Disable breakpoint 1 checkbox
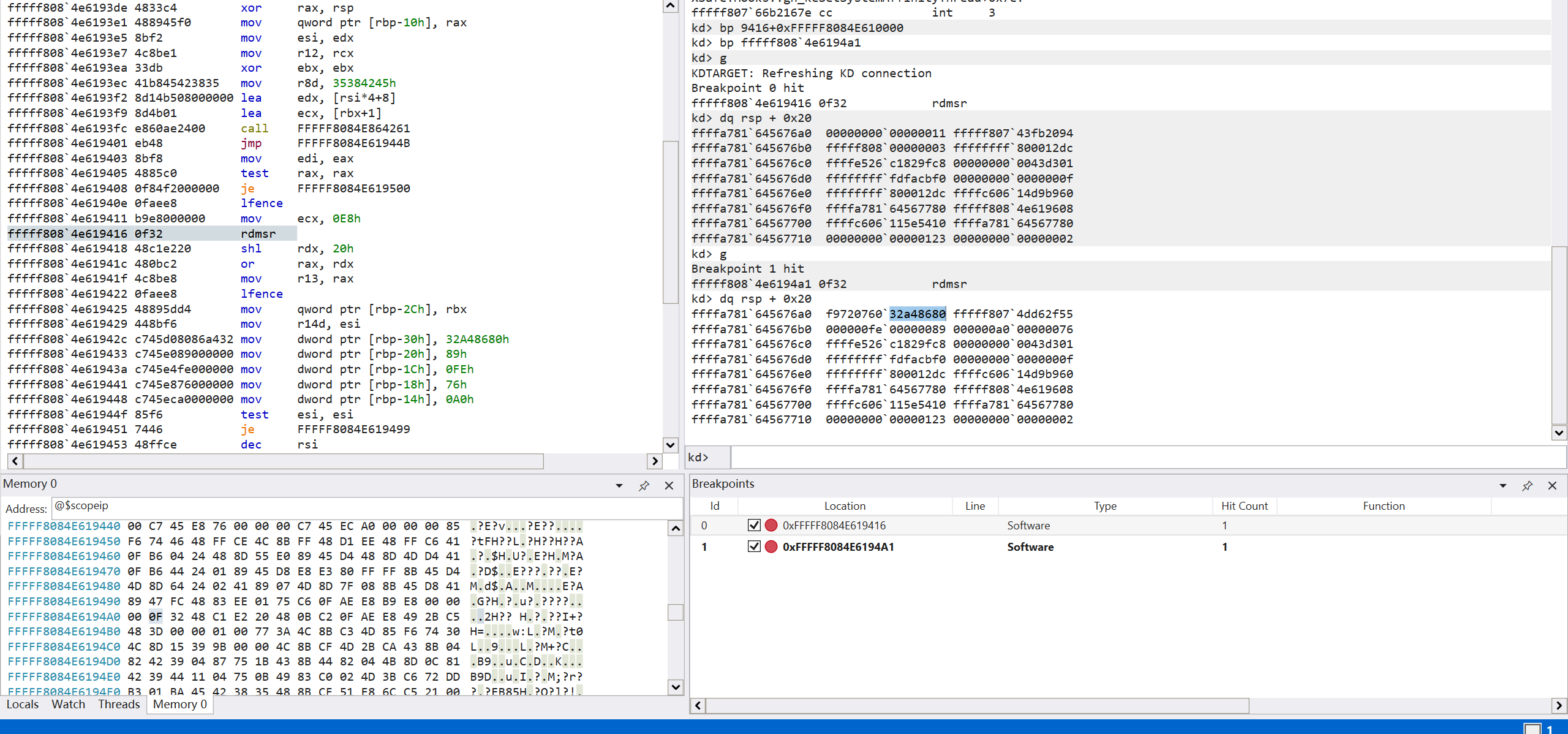1568x734 pixels. click(754, 547)
